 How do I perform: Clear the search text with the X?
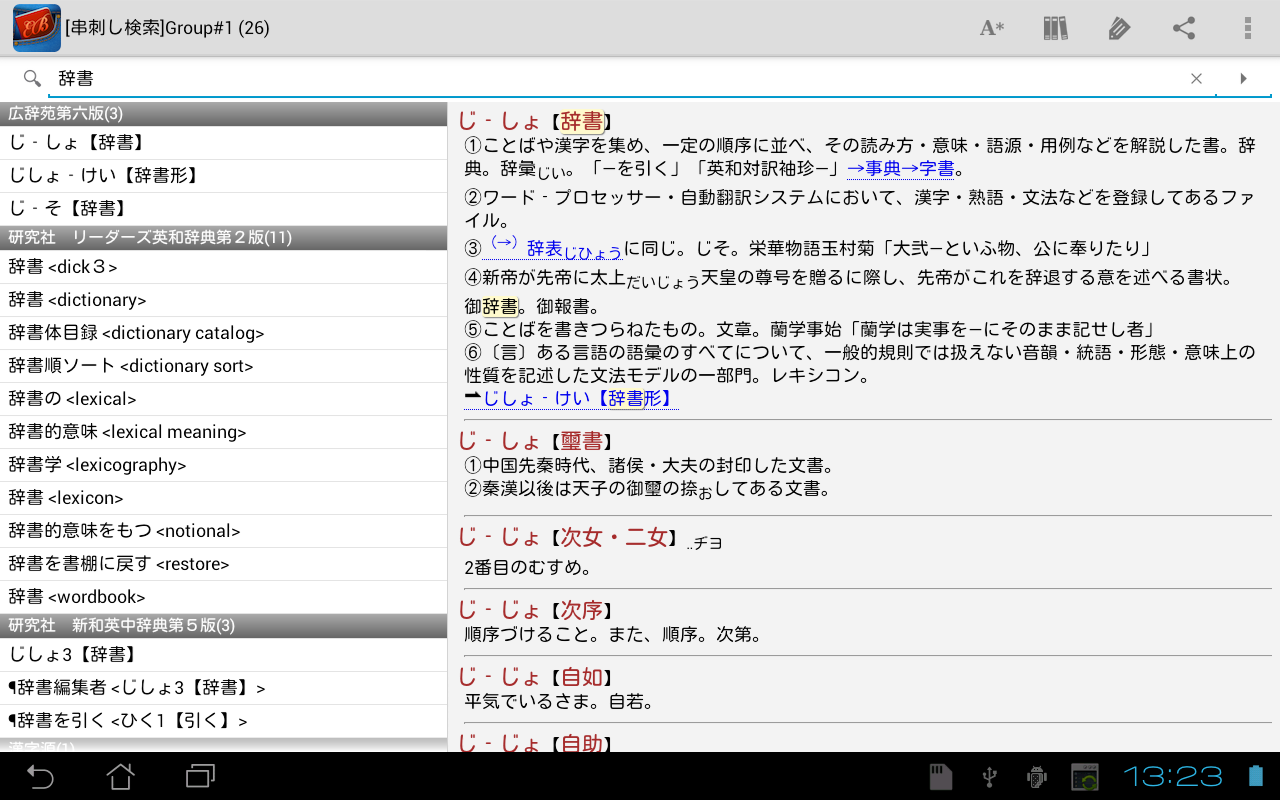[1196, 79]
